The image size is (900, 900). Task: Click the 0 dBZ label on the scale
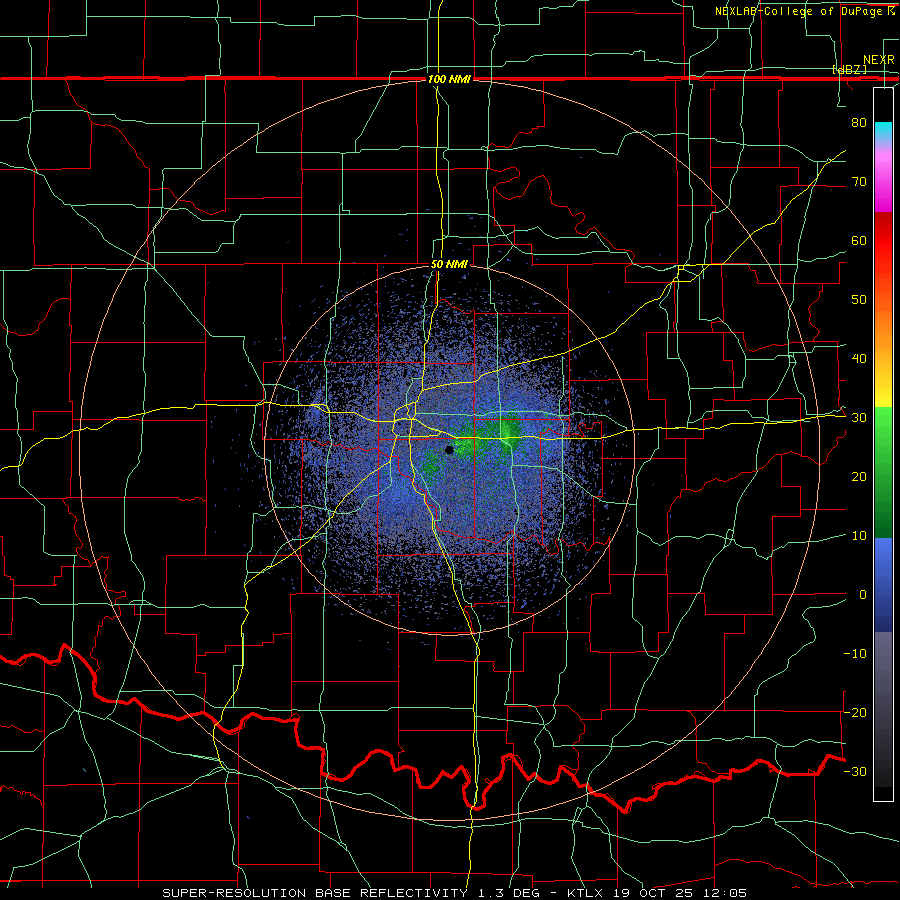(863, 595)
